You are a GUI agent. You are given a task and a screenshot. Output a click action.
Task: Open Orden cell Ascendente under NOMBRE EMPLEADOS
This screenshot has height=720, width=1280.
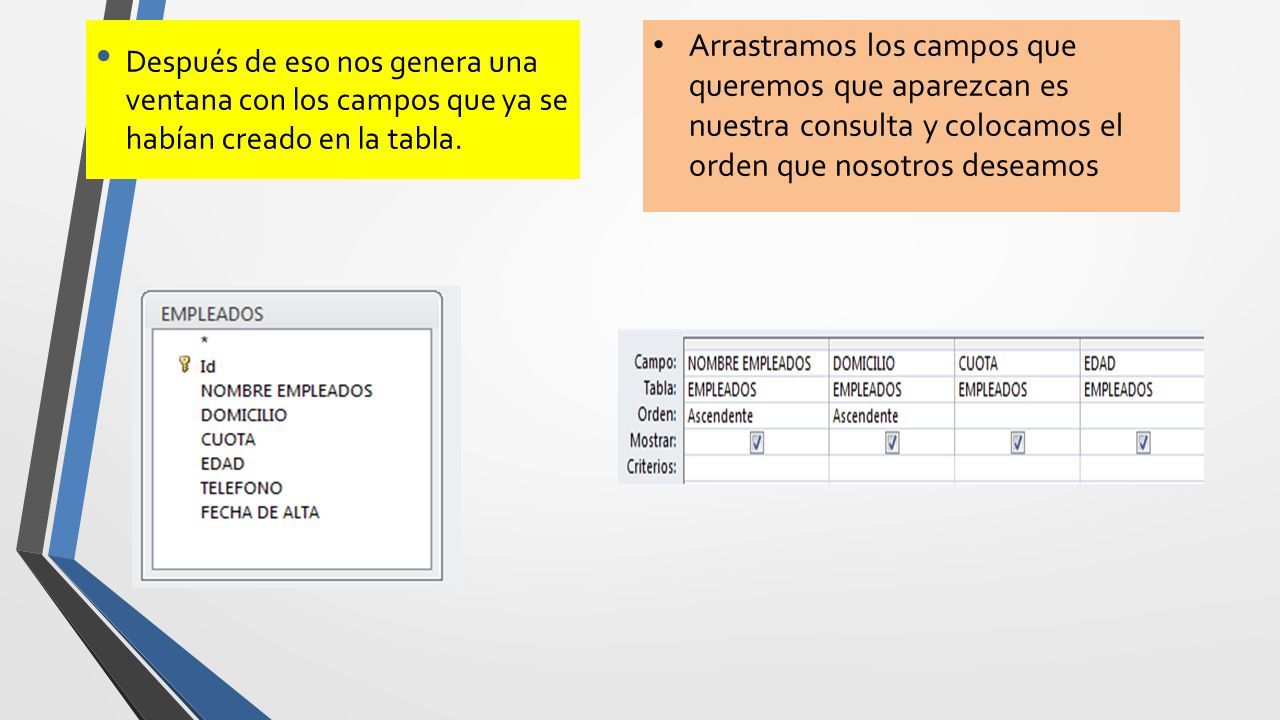pos(757,415)
